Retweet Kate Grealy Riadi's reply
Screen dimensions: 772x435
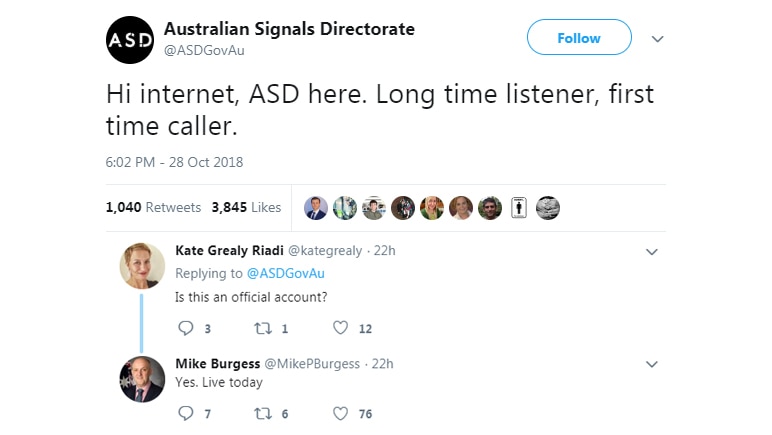pos(263,328)
